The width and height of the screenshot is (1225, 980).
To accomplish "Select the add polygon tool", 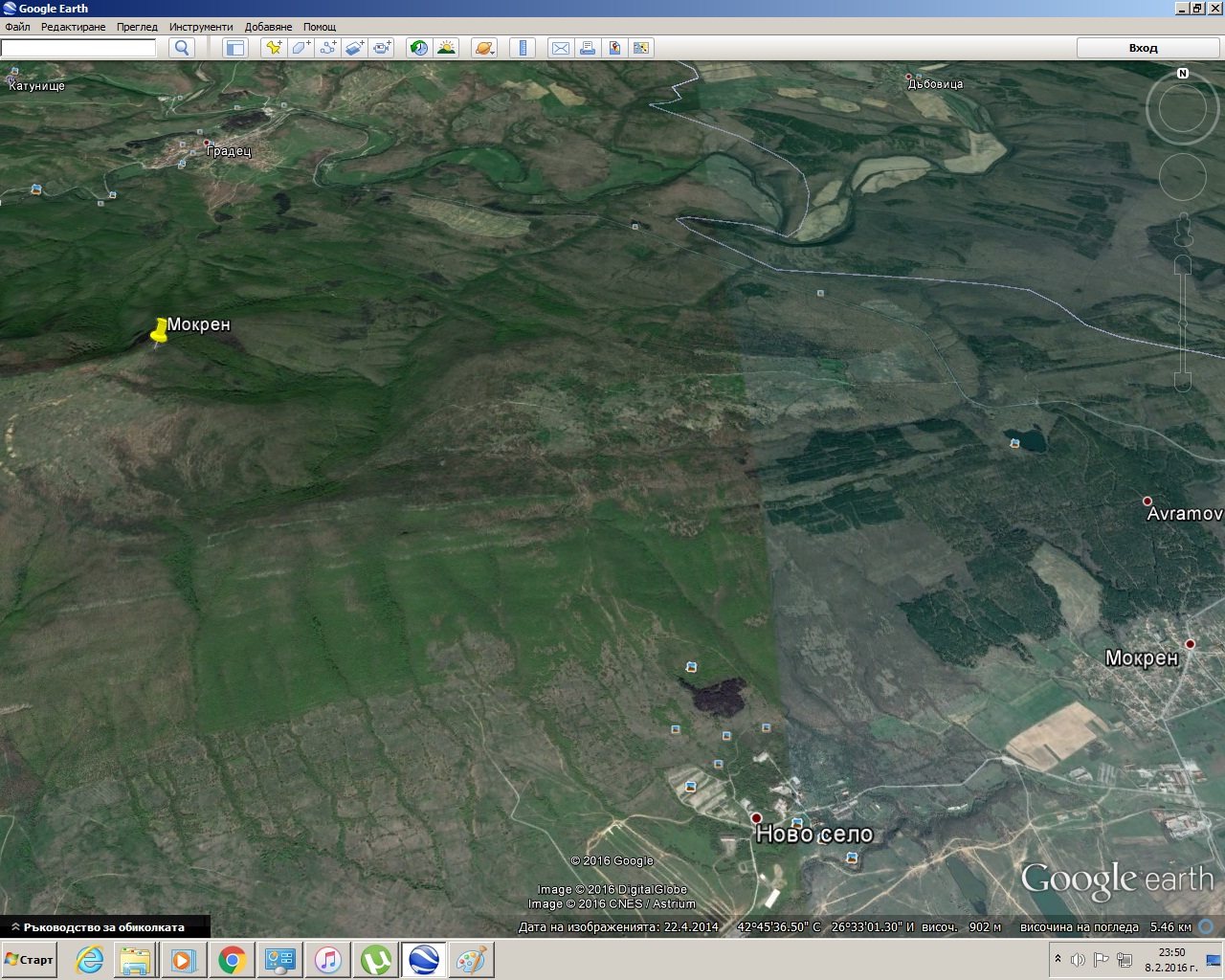I will [301, 48].
